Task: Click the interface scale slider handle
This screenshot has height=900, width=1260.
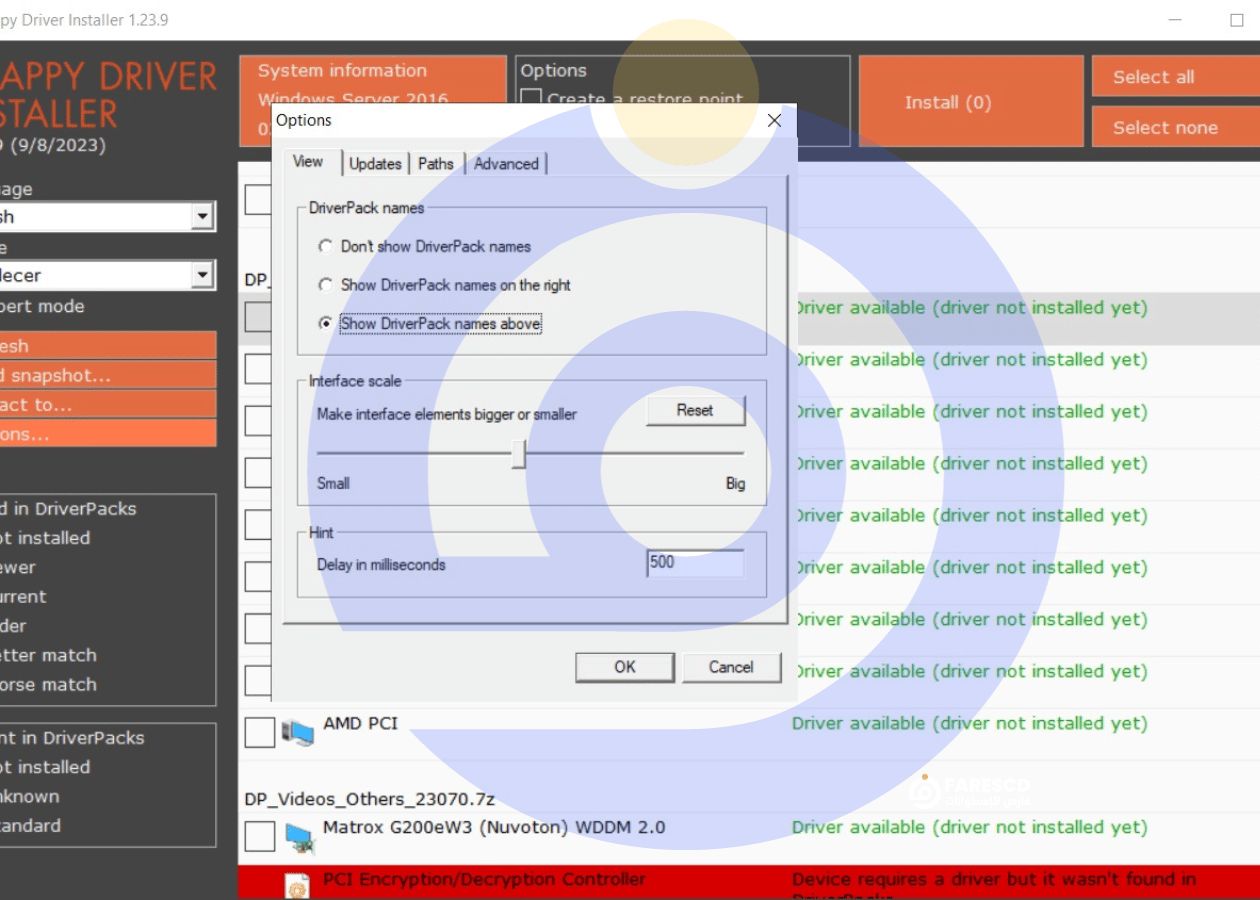Action: click(x=518, y=454)
